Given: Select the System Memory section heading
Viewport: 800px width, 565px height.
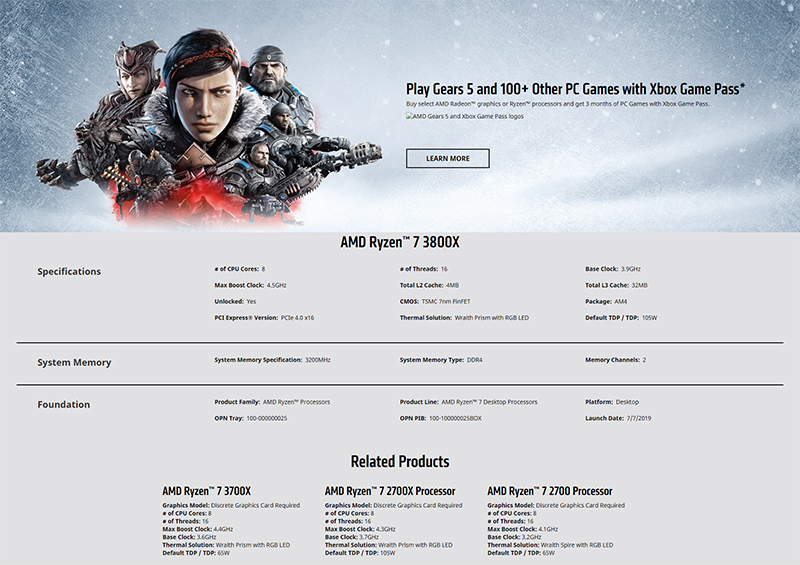Looking at the screenshot, I should tap(74, 362).
